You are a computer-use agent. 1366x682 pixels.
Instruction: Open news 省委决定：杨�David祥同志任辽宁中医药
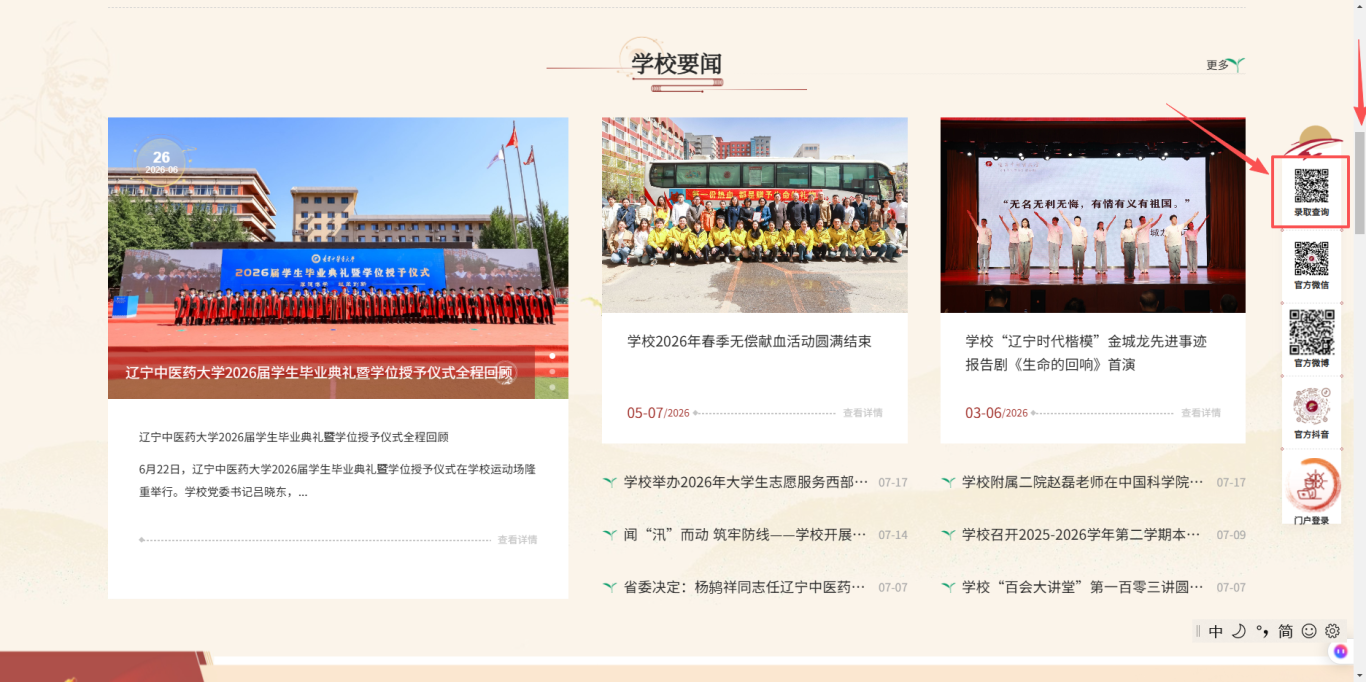click(746, 587)
